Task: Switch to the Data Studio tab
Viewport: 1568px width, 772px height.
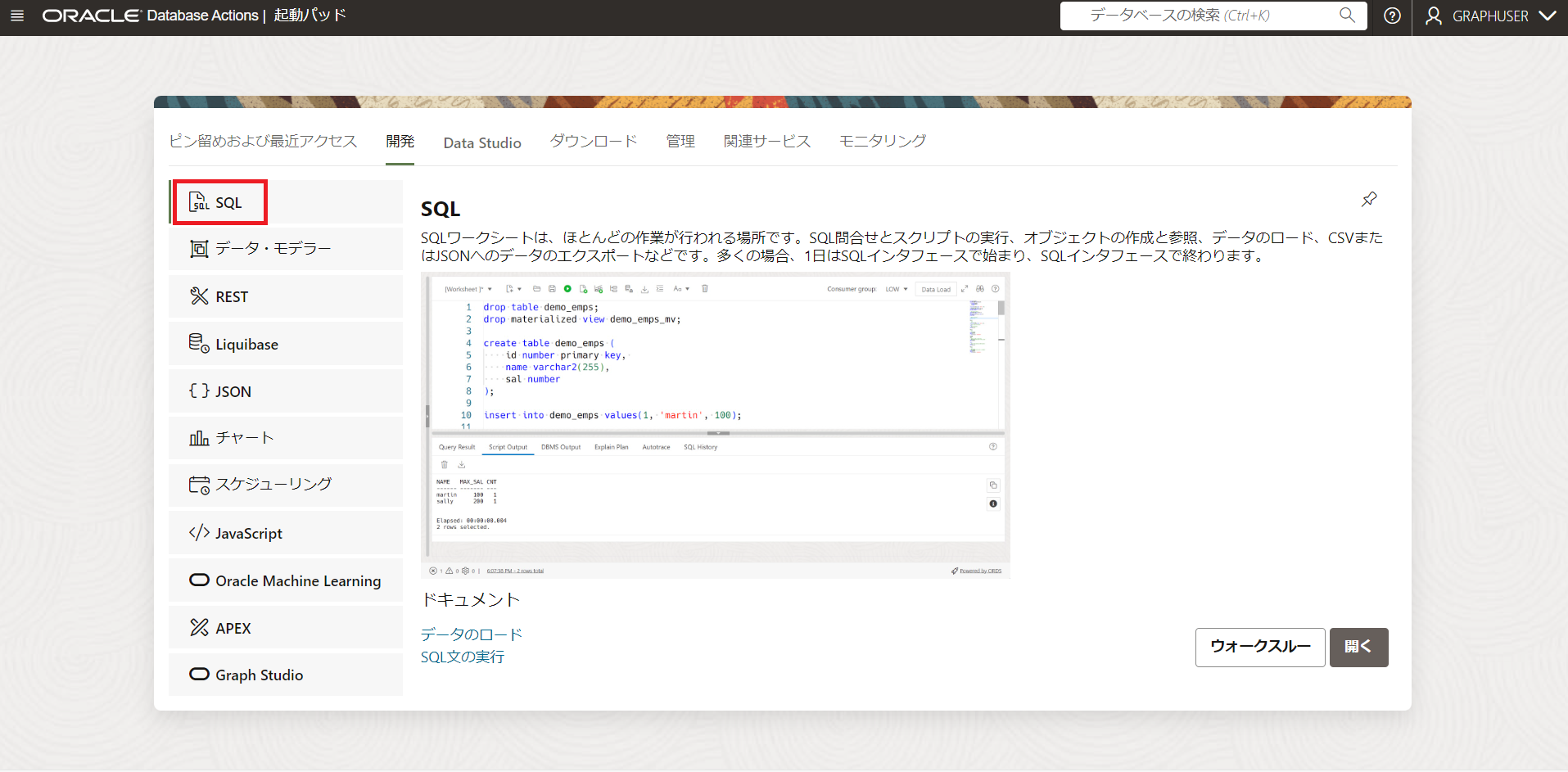Action: click(x=481, y=142)
